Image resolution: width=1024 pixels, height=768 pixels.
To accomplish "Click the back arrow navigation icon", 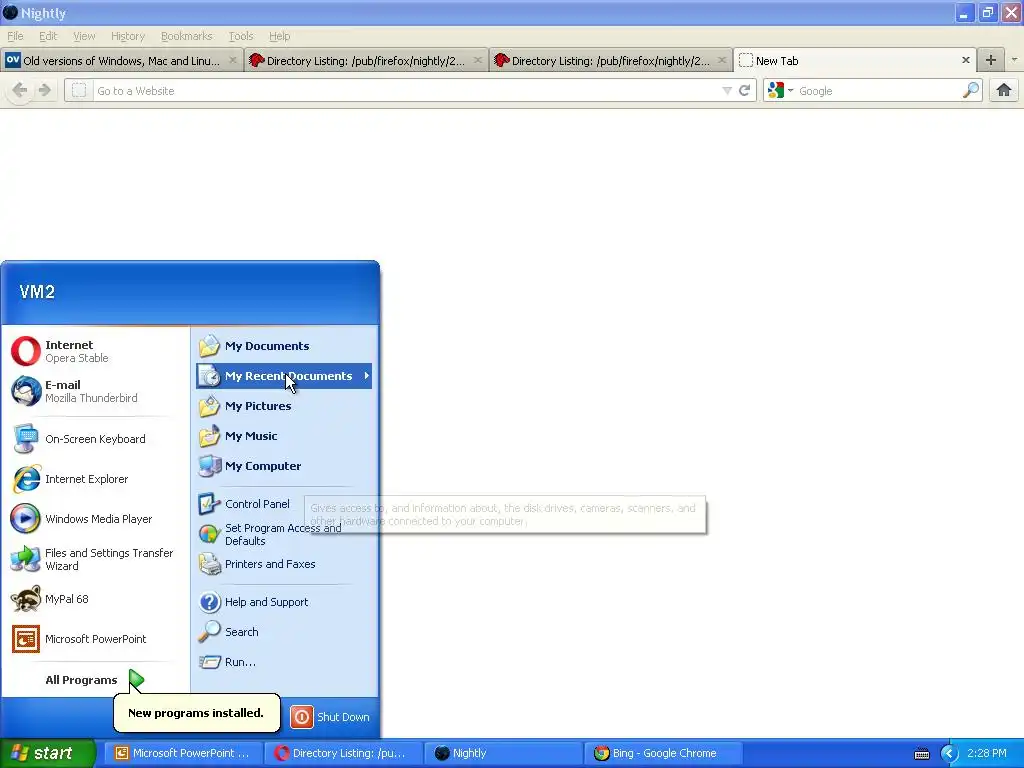I will (x=20, y=90).
